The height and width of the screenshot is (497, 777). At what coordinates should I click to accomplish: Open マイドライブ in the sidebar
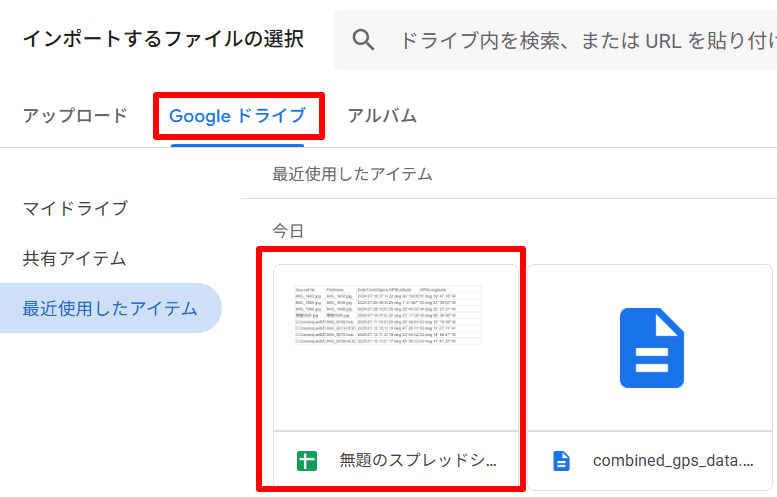coord(75,208)
